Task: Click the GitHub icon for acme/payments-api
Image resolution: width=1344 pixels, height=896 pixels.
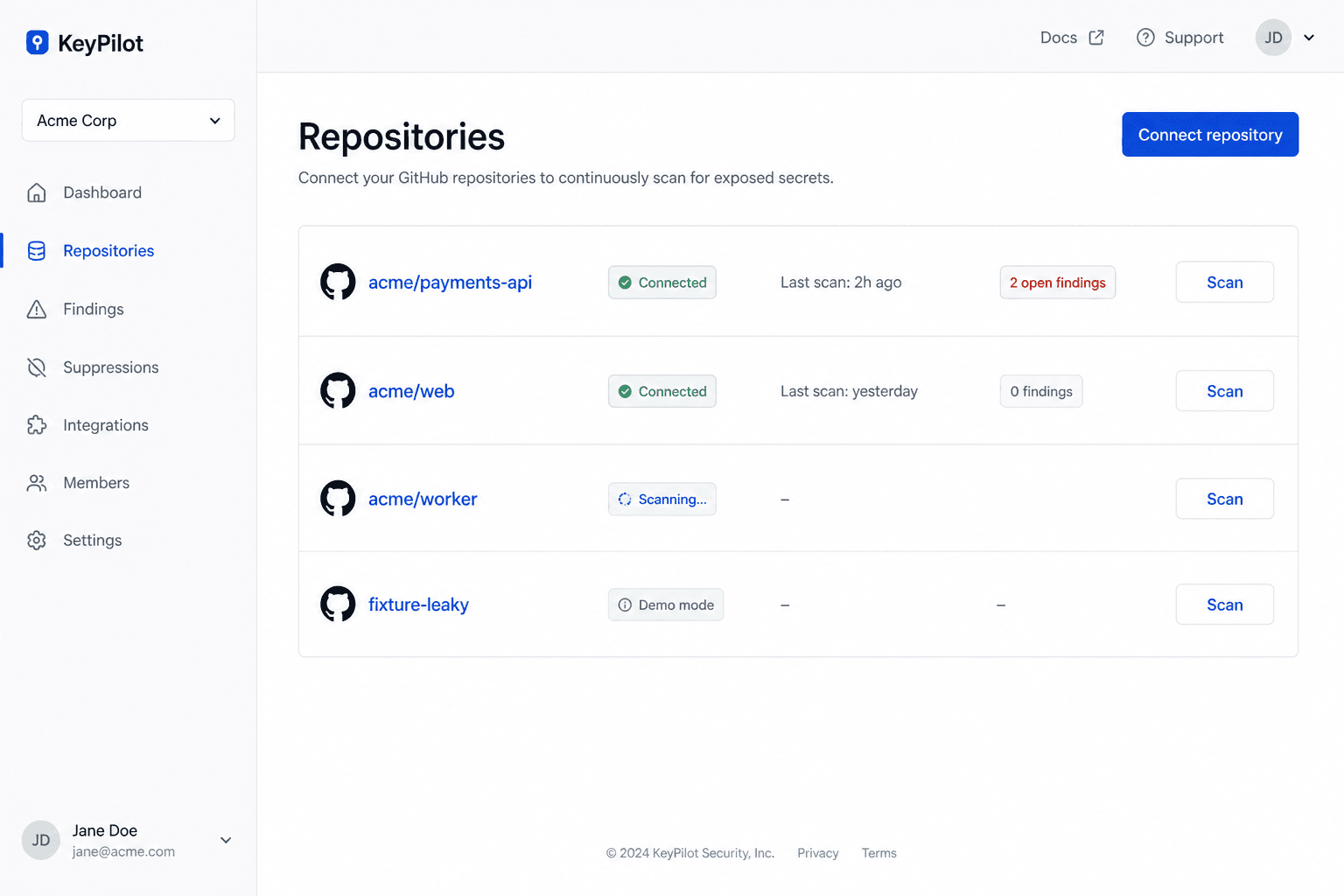Action: point(338,282)
